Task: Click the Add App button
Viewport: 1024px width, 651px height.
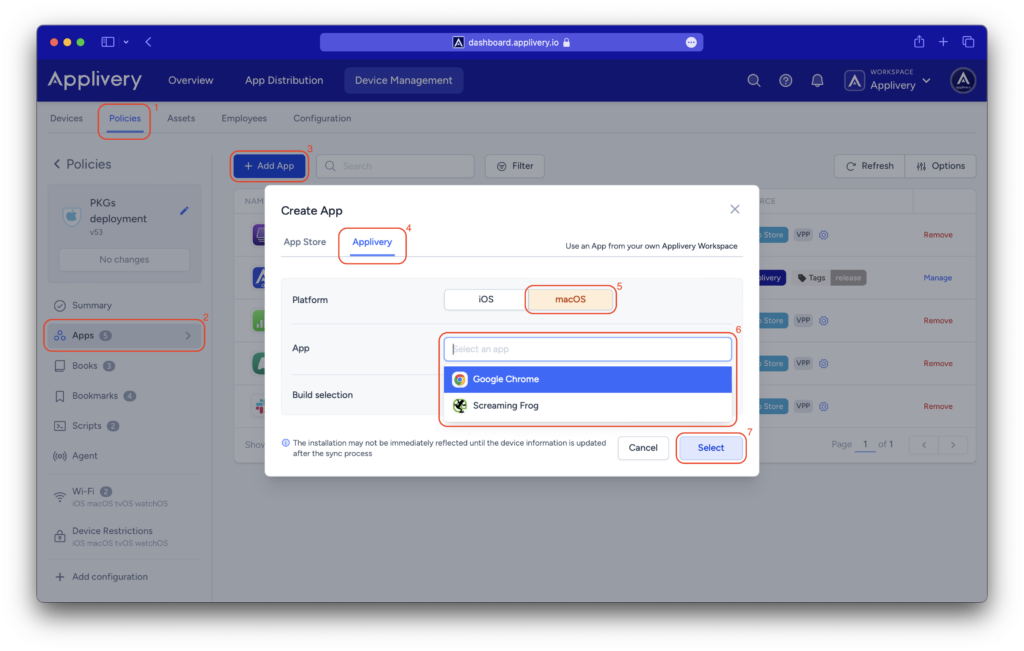Action: tap(269, 166)
